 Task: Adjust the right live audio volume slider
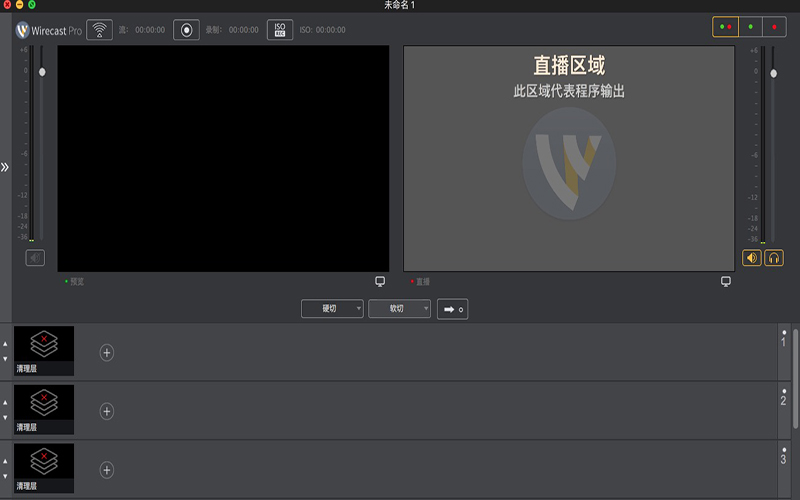(773, 73)
